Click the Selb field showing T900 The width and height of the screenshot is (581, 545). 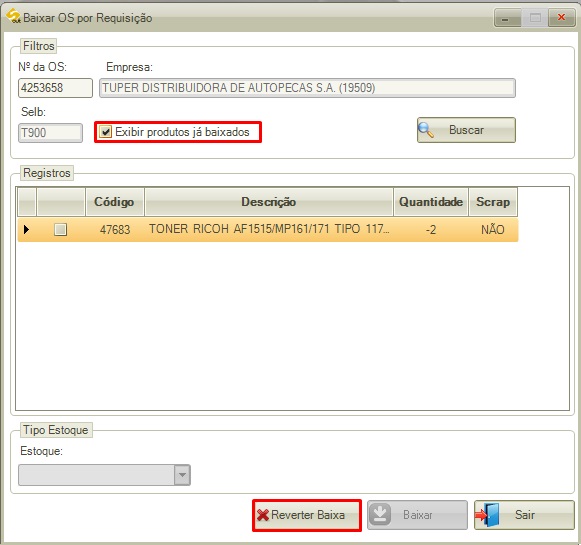50,133
